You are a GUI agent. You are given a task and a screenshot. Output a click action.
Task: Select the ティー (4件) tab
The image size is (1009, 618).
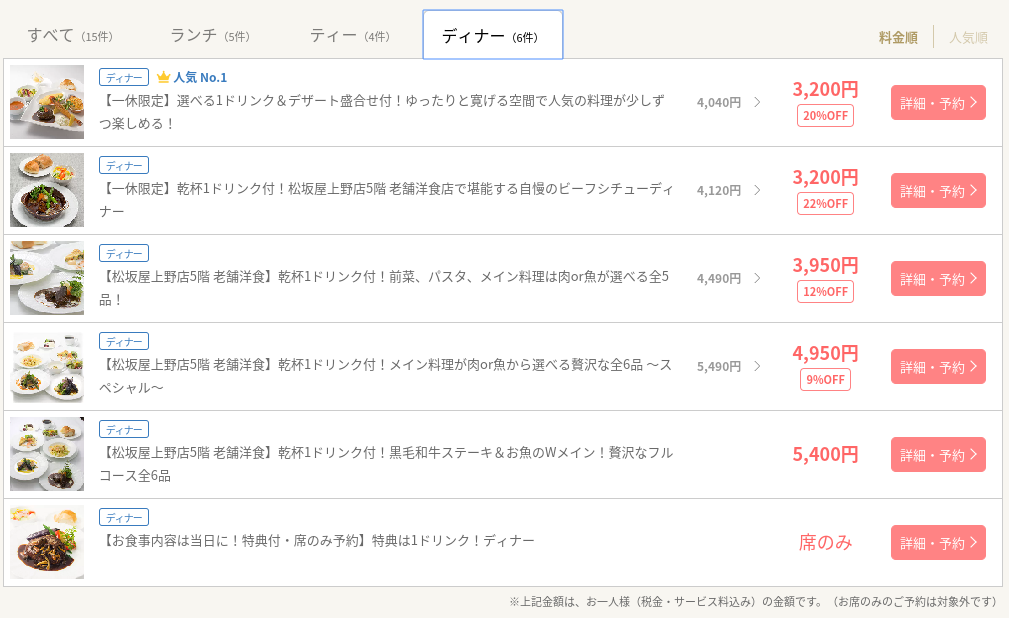coord(349,35)
